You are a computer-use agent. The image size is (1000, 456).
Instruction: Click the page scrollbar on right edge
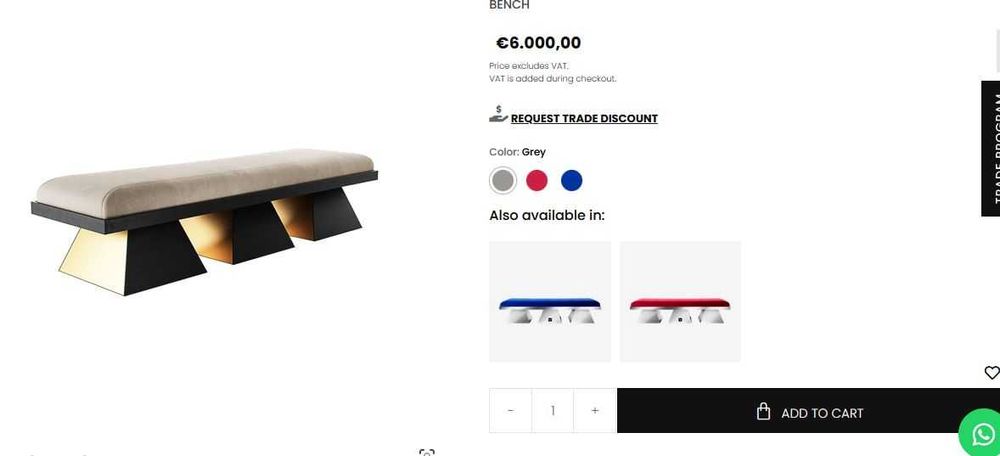click(997, 51)
